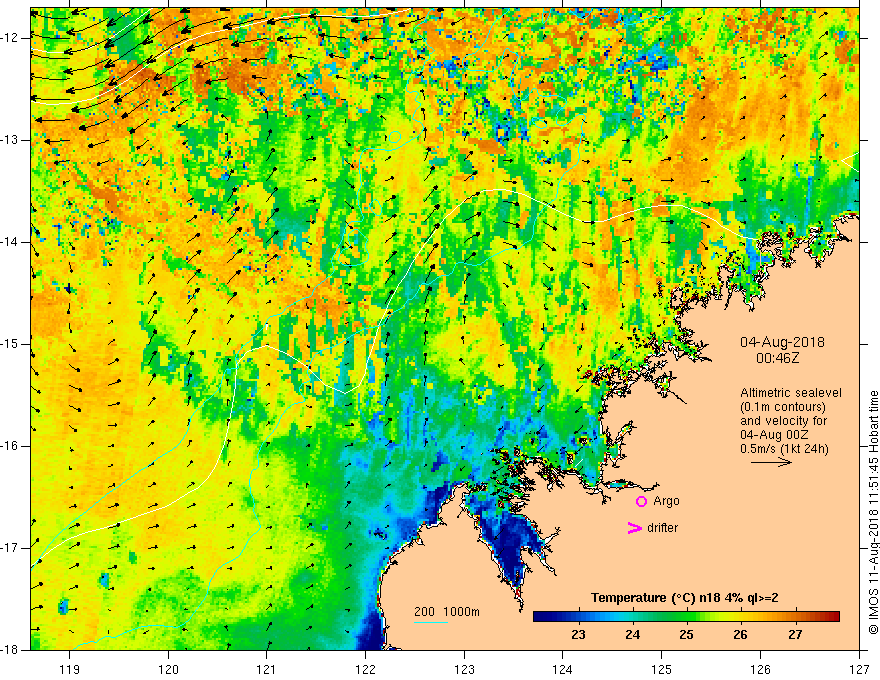The image size is (880, 680).
Task: Click latitude axis label '-15'
Action: 11,344
